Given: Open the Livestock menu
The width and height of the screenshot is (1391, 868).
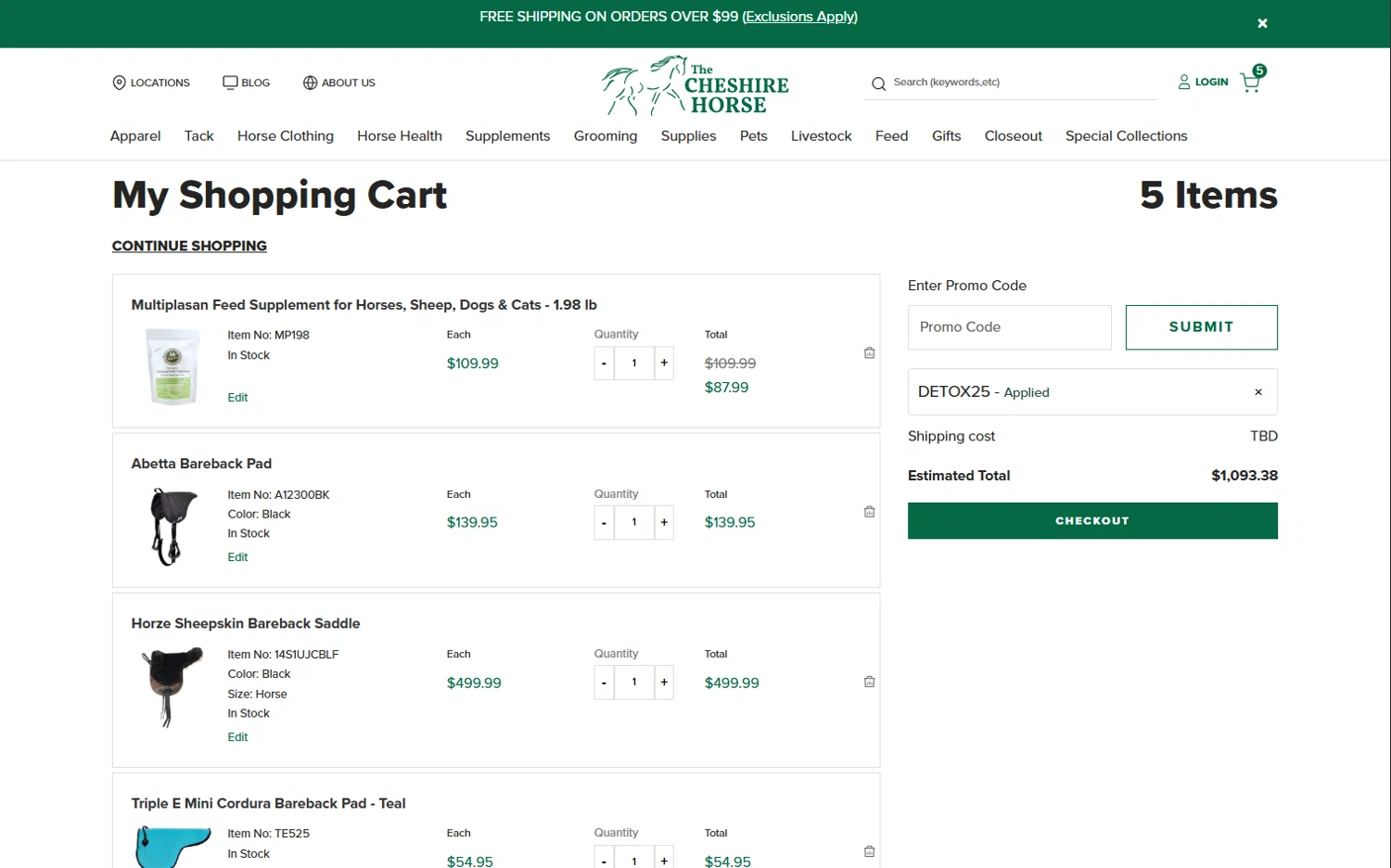Looking at the screenshot, I should 821,135.
